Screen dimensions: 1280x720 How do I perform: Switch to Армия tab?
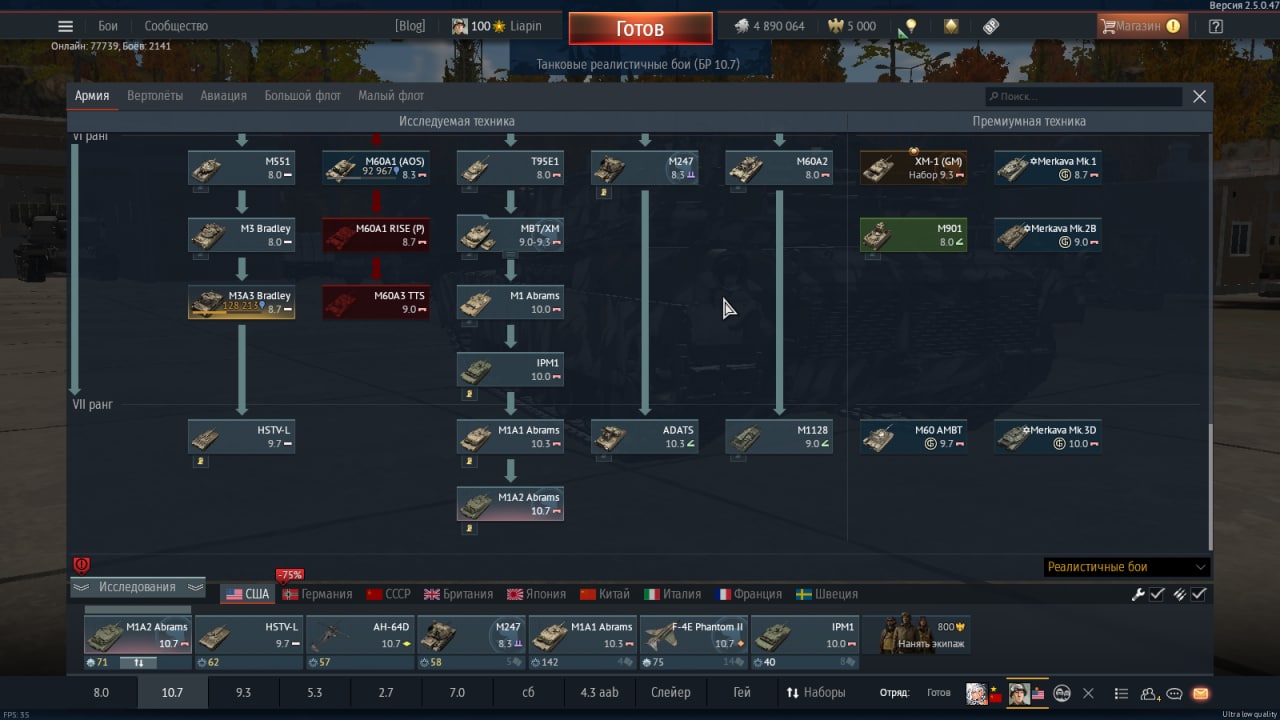tap(92, 96)
